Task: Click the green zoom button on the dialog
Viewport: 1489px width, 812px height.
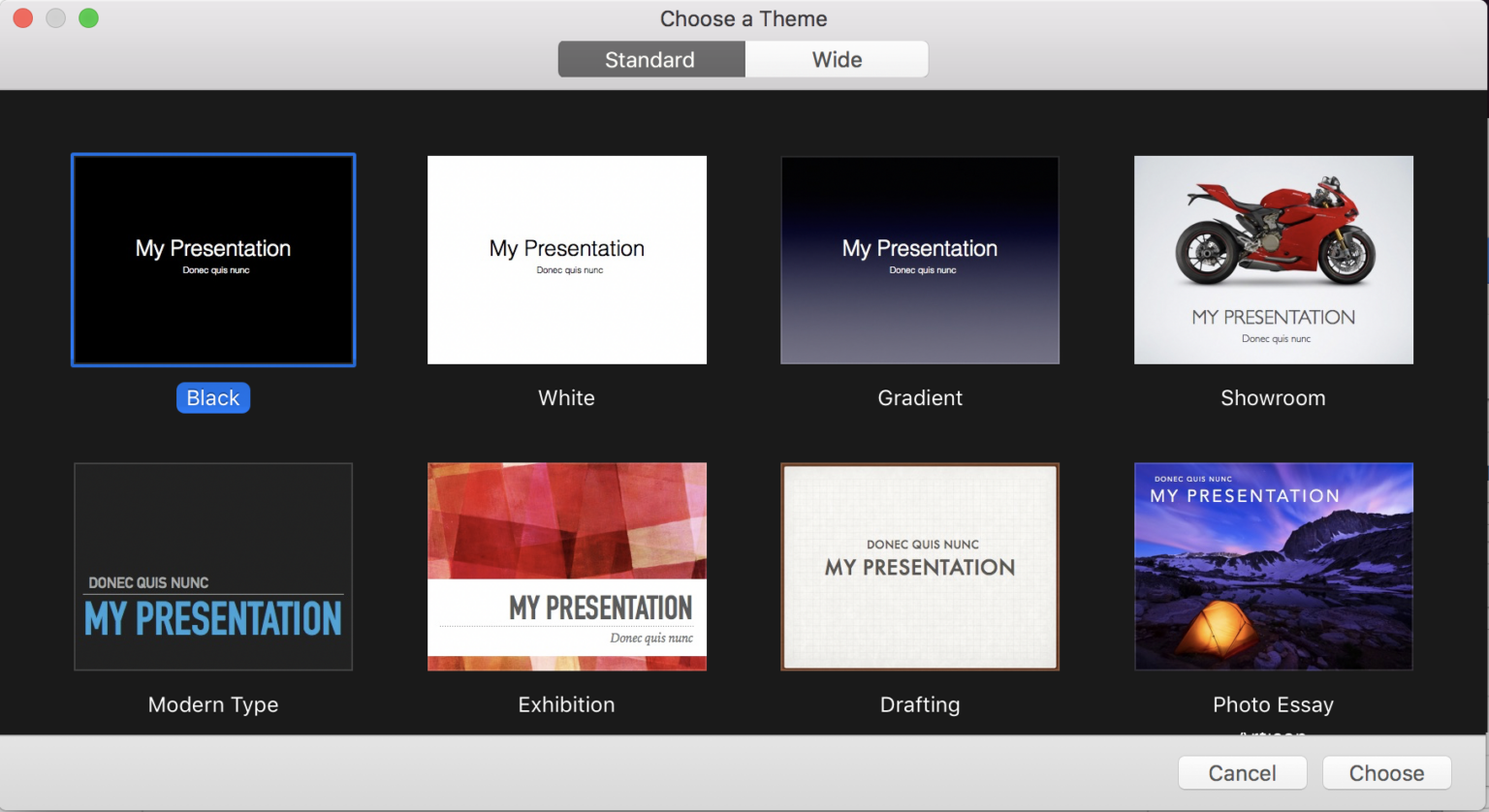Action: (87, 17)
